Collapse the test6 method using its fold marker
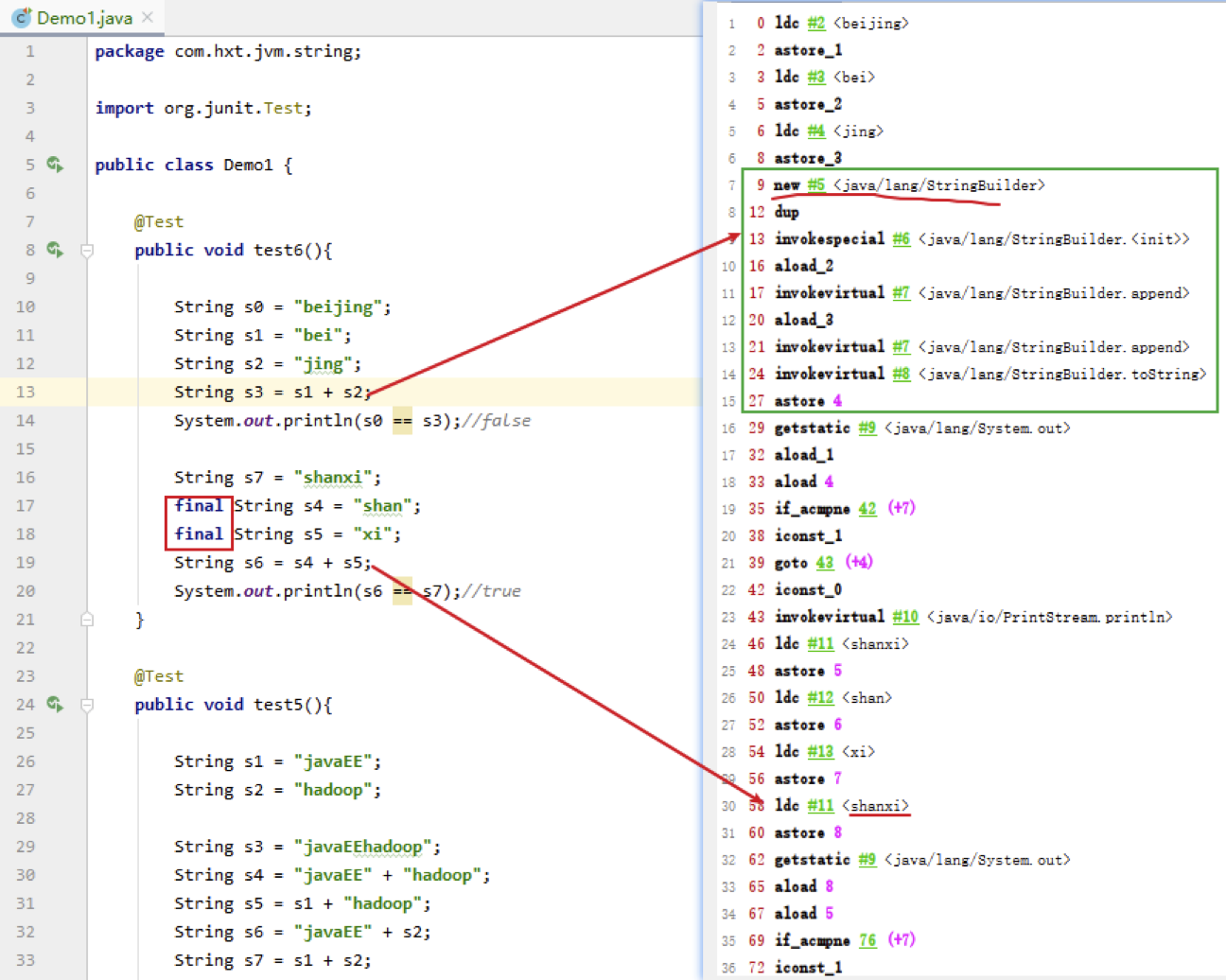Screen dimensions: 1226x980 pyautogui.click(x=87, y=251)
